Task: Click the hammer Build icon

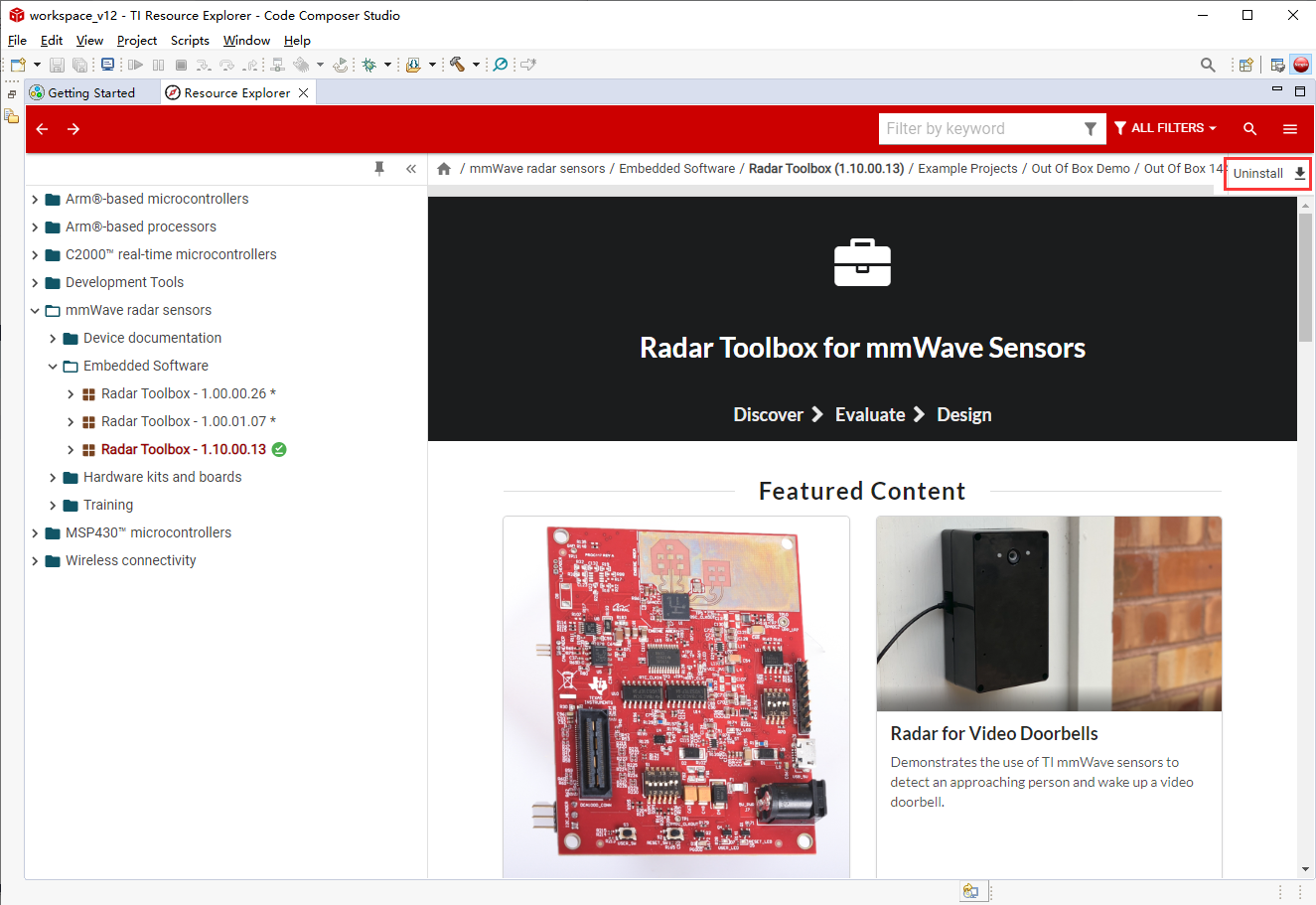Action: (457, 65)
